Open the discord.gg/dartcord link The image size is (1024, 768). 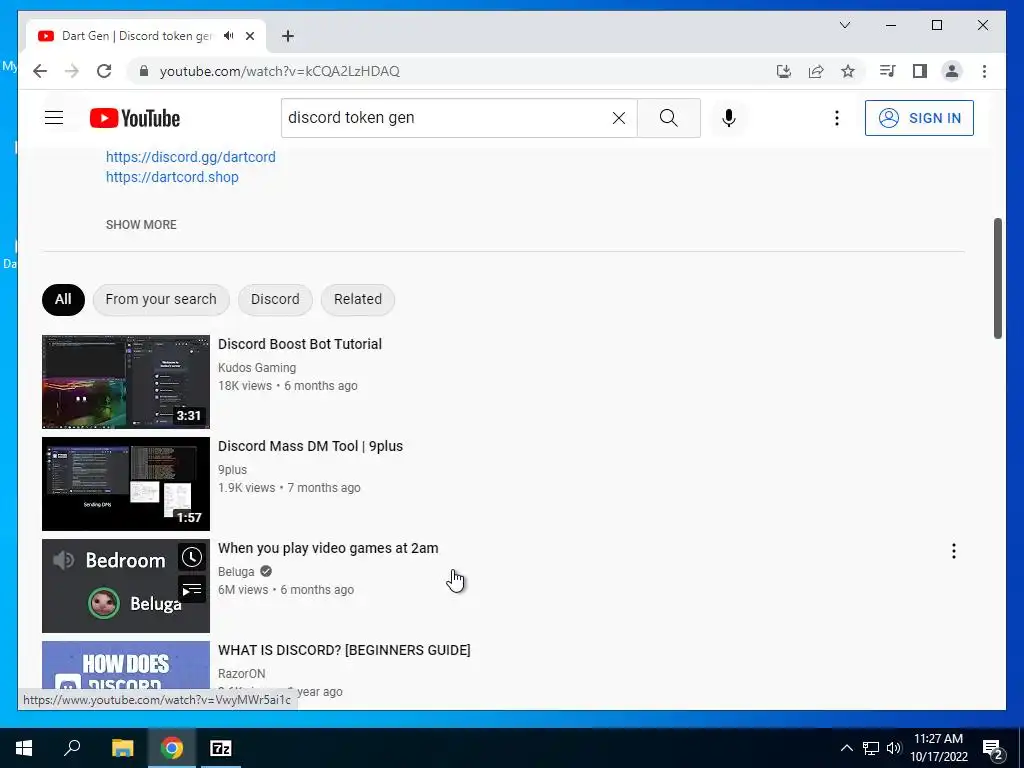pyautogui.click(x=191, y=157)
